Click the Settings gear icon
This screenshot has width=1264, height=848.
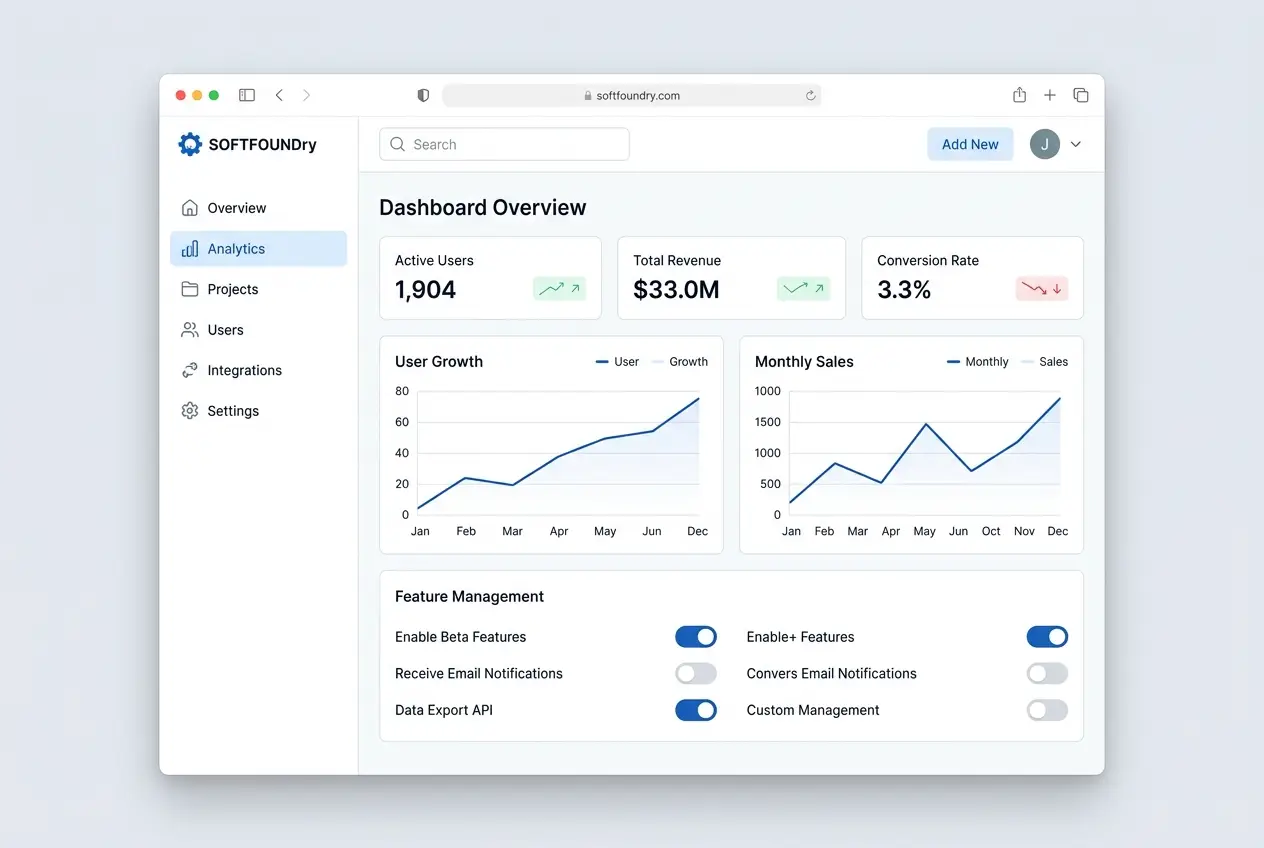tap(190, 410)
